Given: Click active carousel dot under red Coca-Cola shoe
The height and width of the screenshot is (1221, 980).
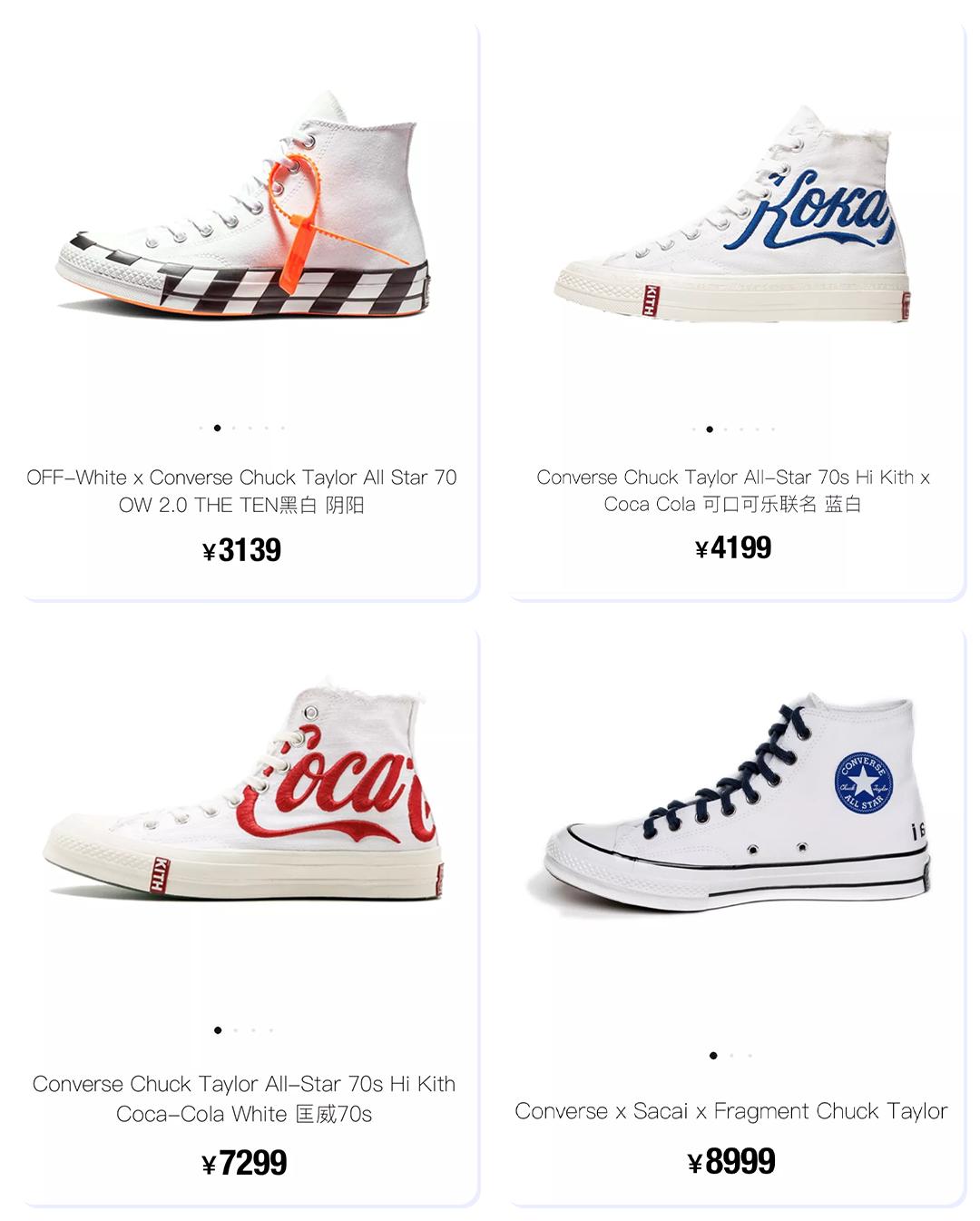Looking at the screenshot, I should click(x=218, y=1030).
